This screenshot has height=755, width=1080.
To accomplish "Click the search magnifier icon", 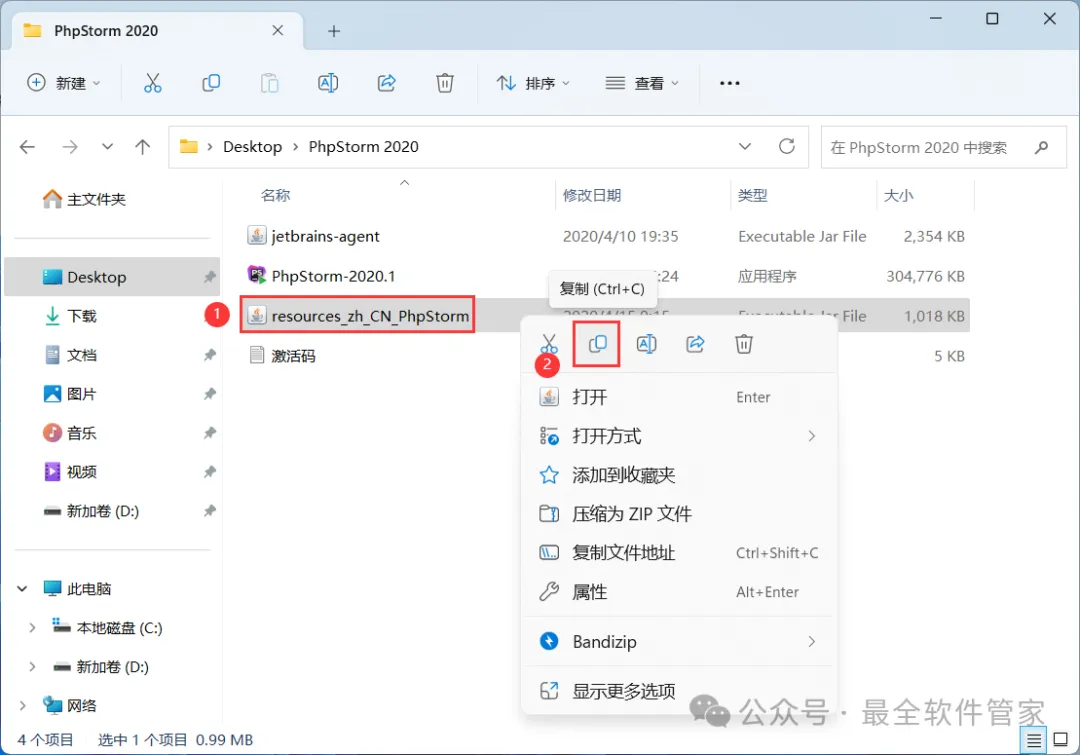I will (1041, 147).
